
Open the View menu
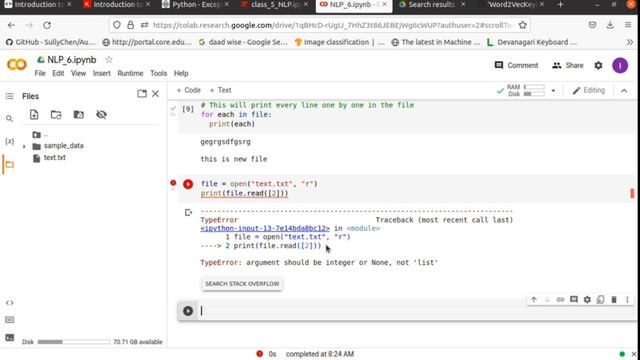point(78,73)
